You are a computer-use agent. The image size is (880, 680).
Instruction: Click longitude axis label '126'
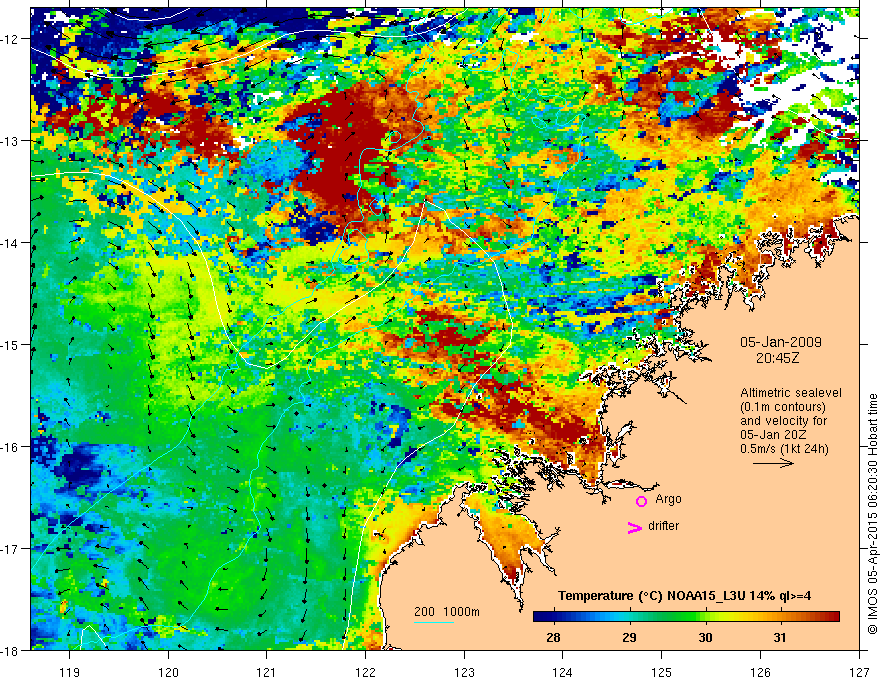[760, 672]
